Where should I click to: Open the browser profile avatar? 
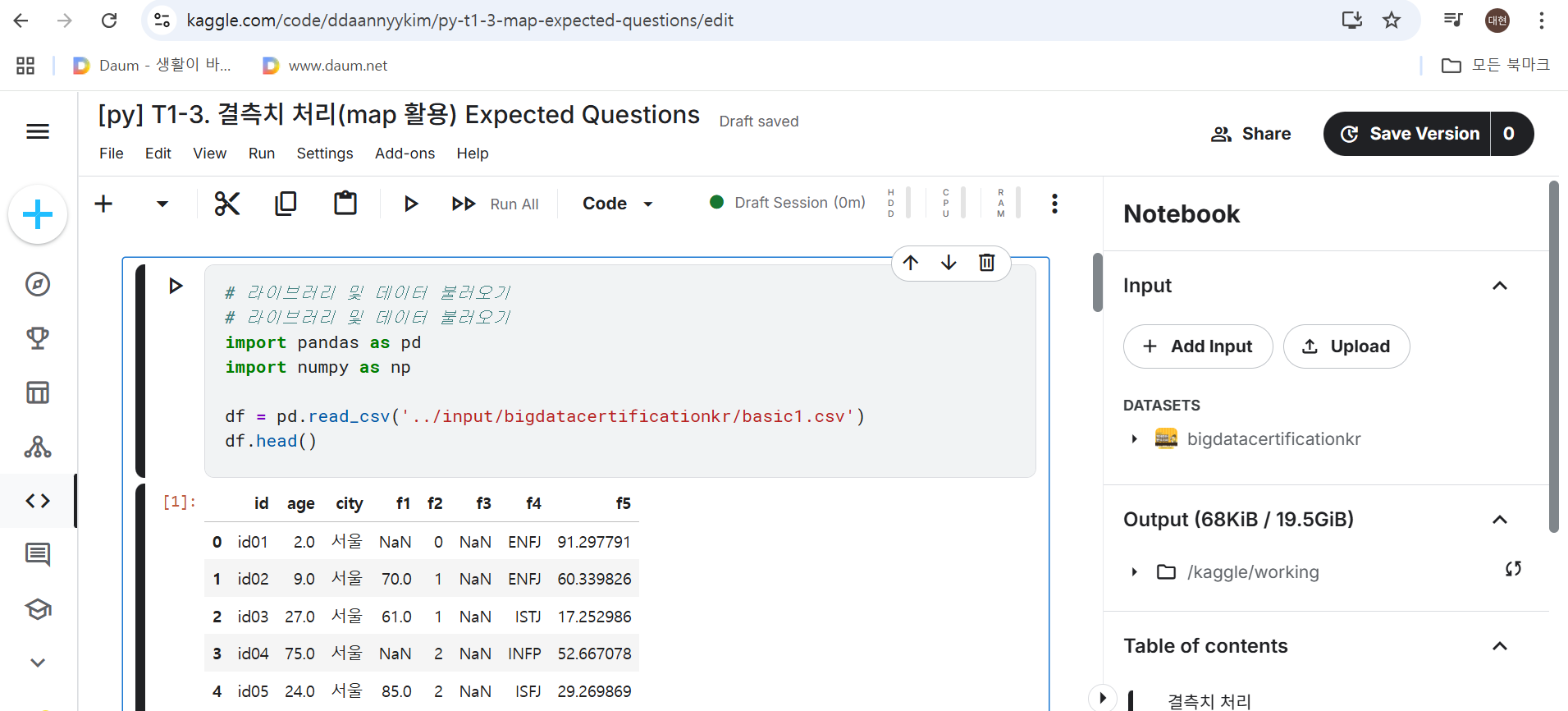1497,21
